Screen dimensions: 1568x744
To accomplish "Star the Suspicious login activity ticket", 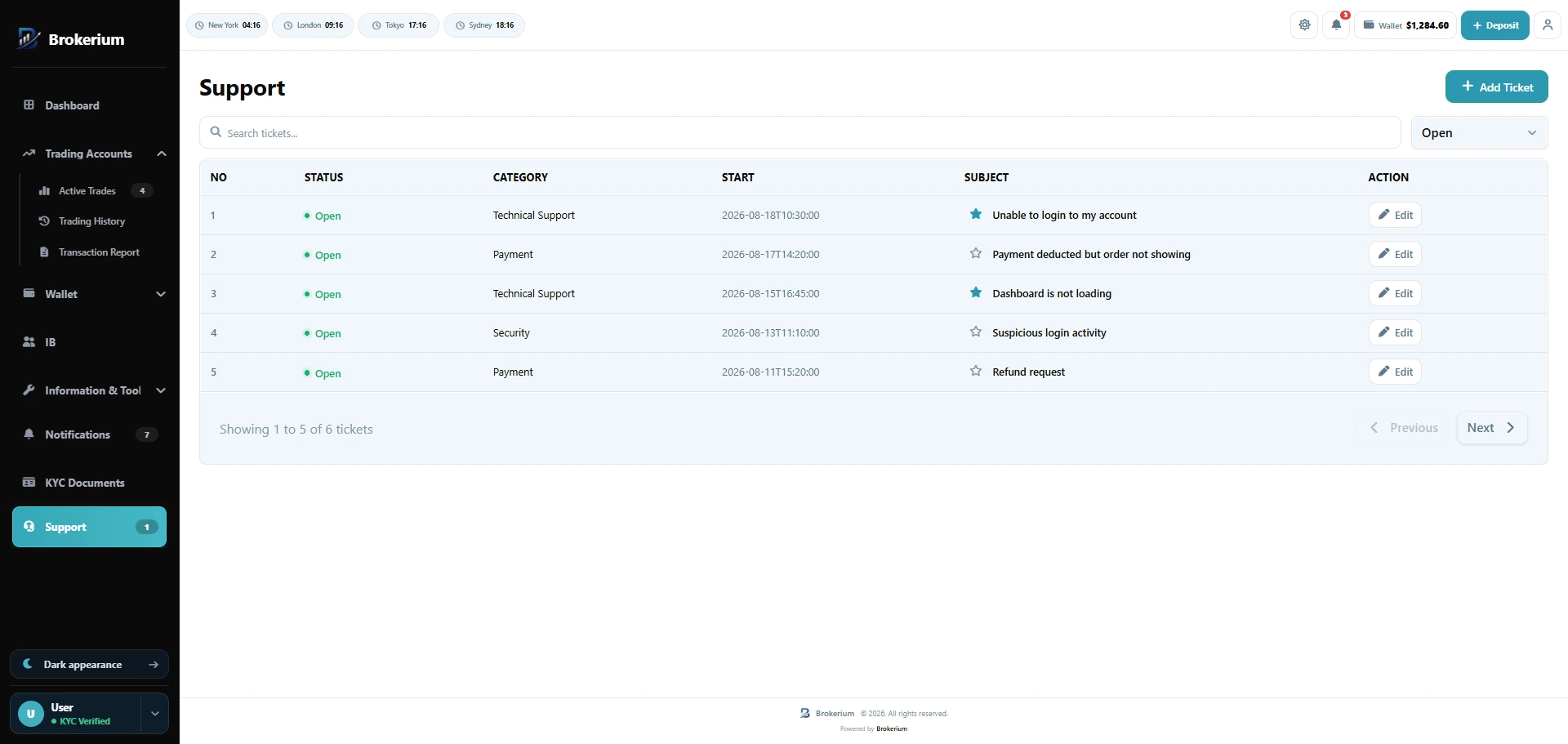I will 975,332.
